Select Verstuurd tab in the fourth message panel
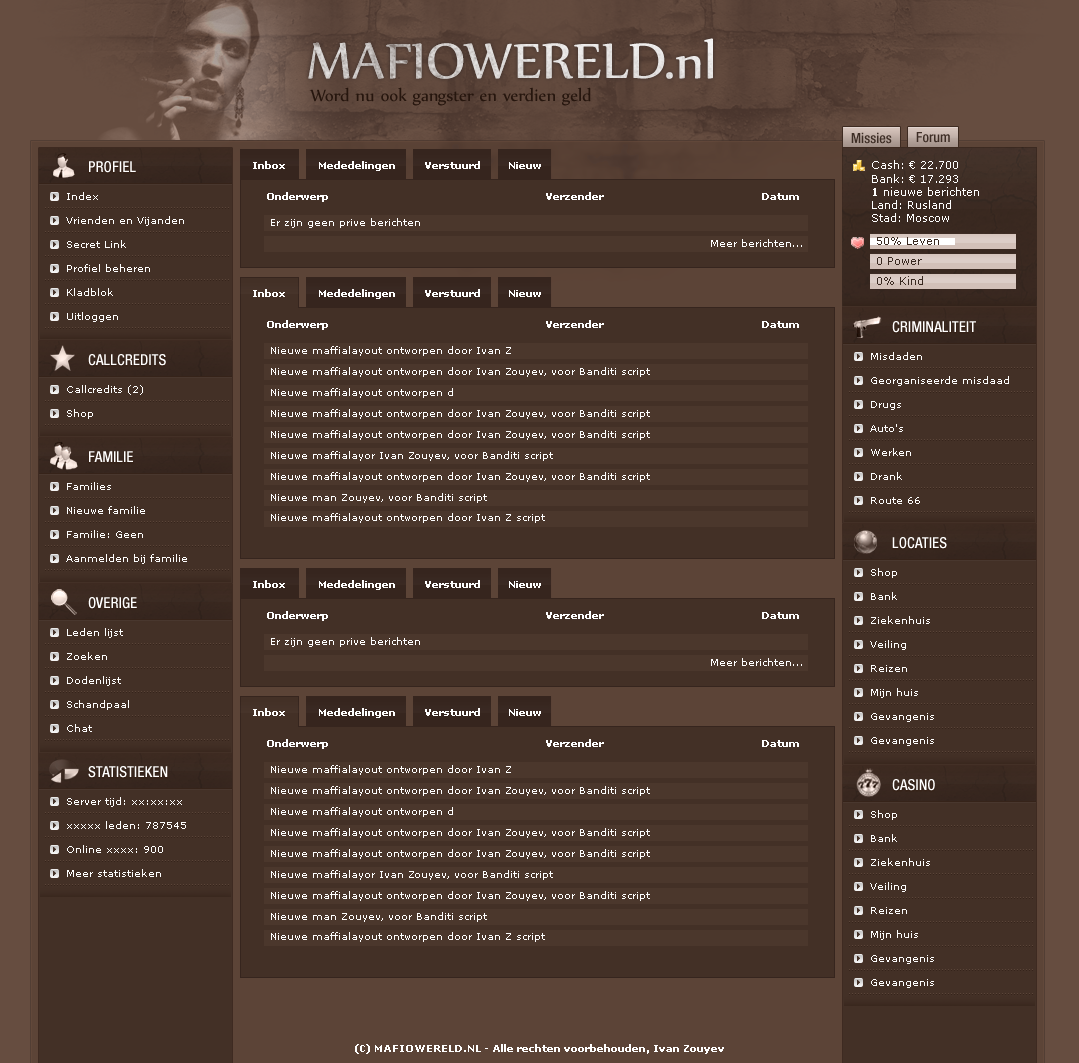This screenshot has width=1079, height=1063. [x=452, y=712]
